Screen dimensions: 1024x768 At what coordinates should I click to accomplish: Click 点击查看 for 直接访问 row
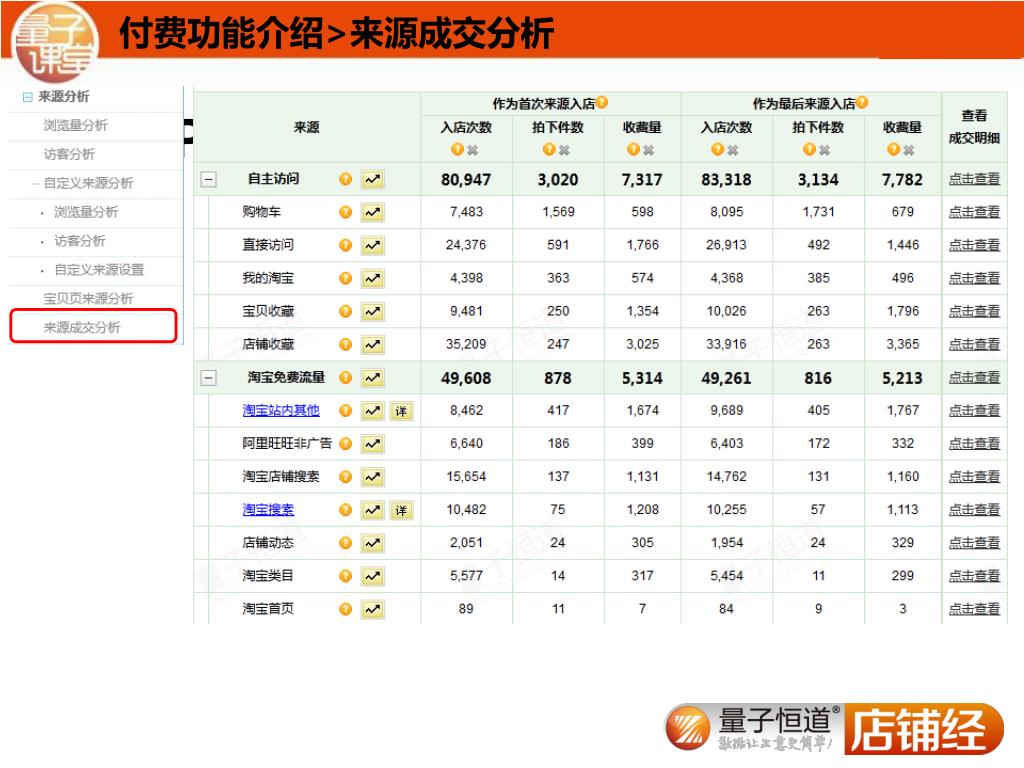click(974, 245)
